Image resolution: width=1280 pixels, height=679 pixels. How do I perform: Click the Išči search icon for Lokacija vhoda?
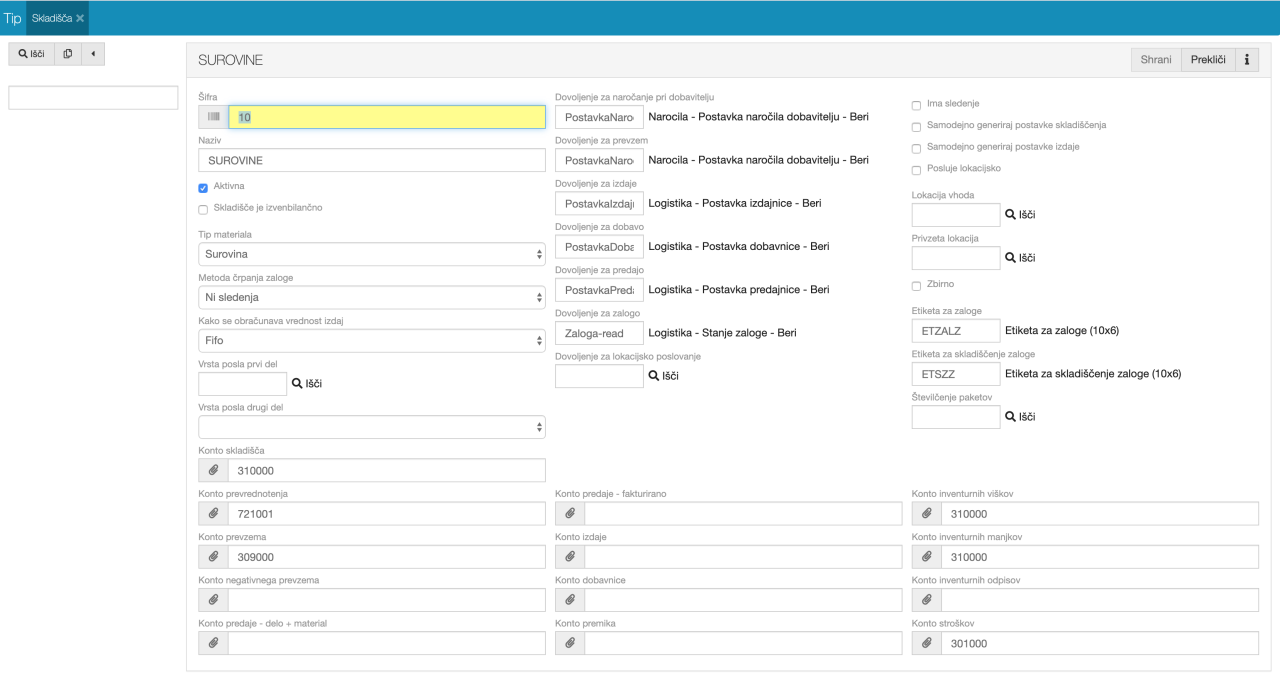coord(1020,215)
